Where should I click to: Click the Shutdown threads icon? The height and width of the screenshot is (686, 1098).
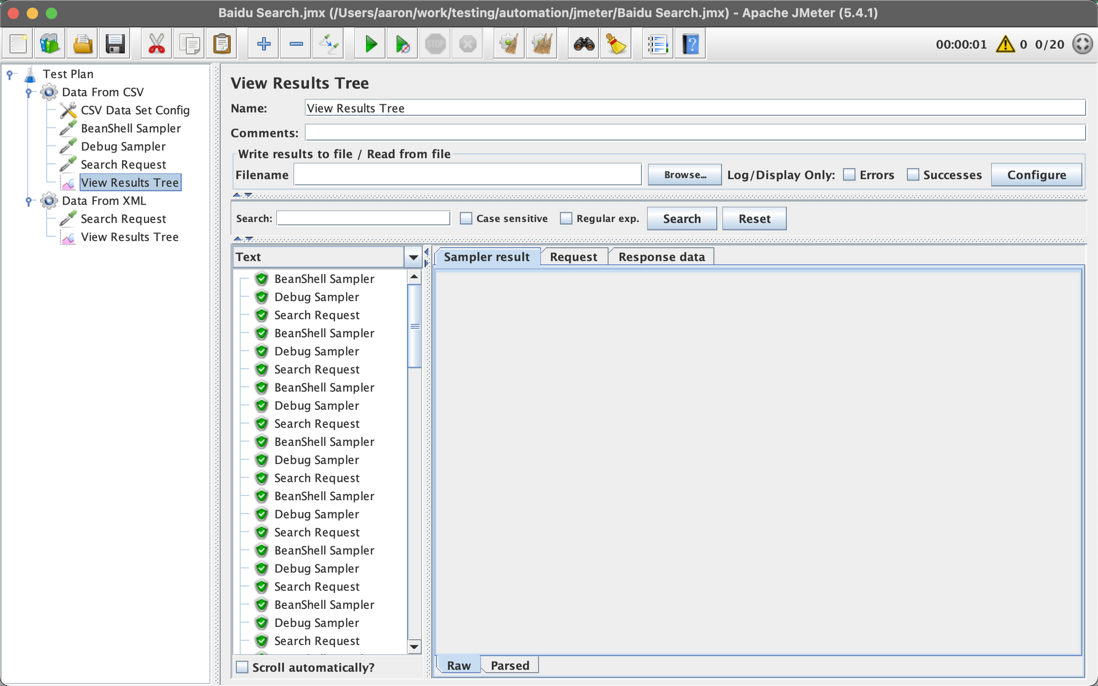tap(468, 44)
